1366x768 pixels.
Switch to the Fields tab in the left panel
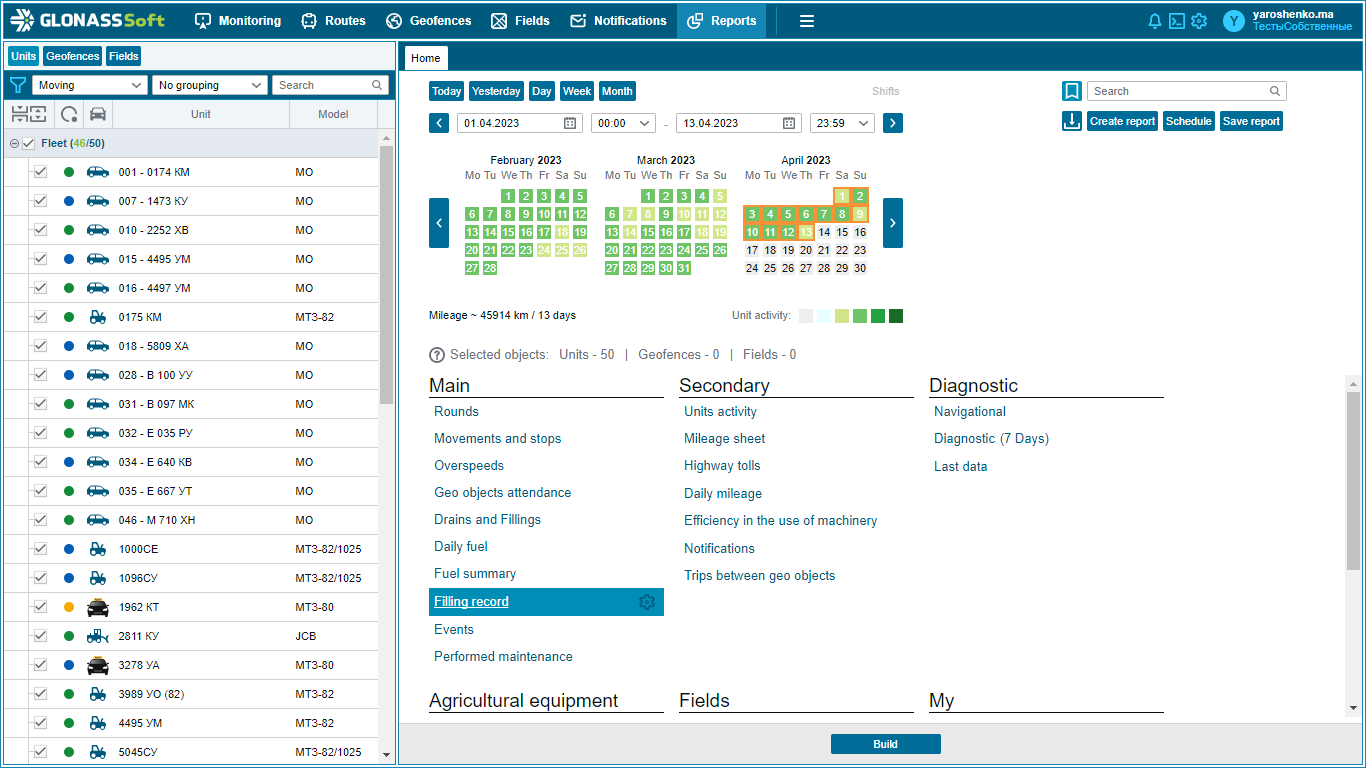[124, 57]
